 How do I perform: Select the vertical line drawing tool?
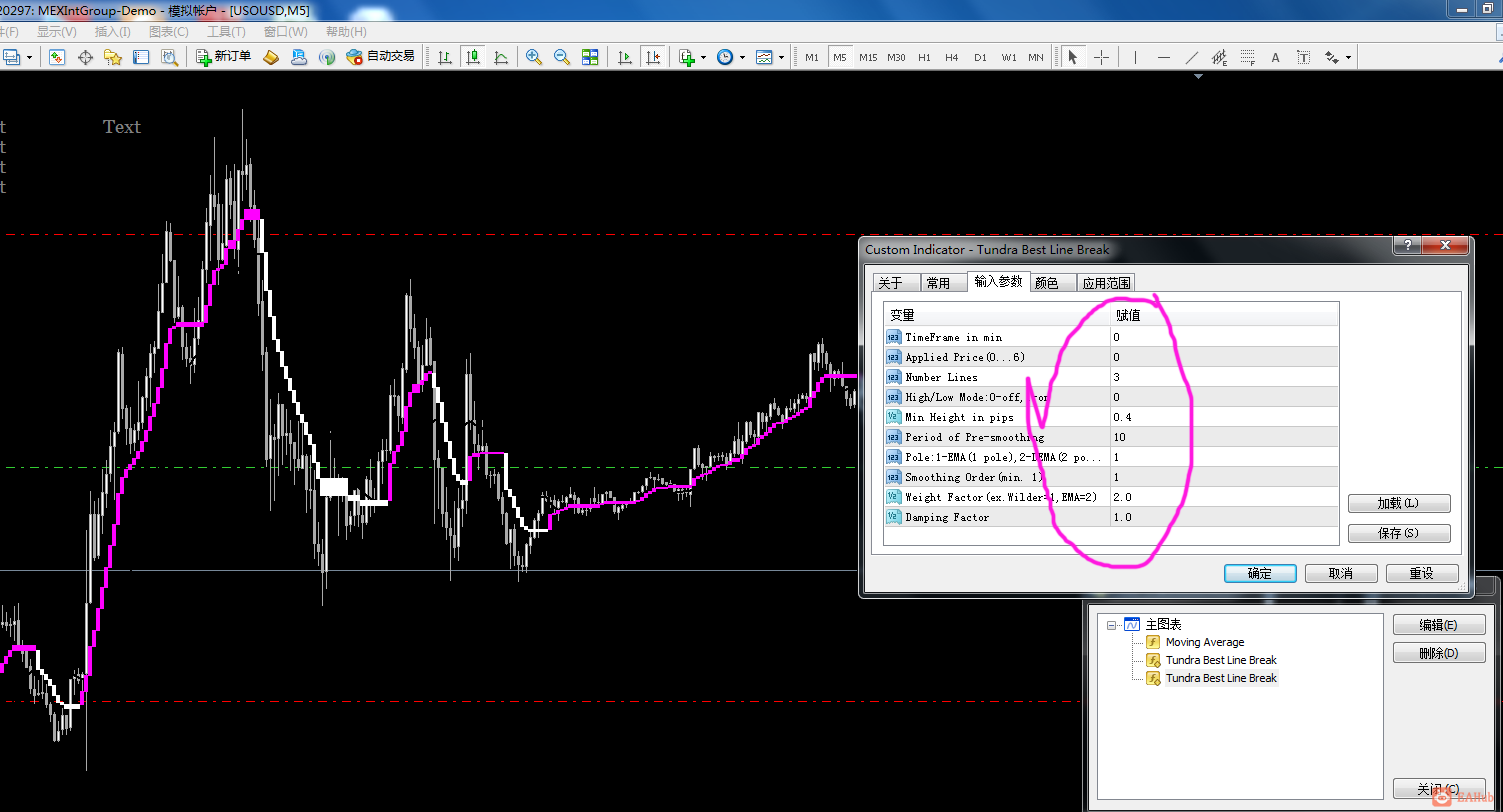pos(1135,57)
